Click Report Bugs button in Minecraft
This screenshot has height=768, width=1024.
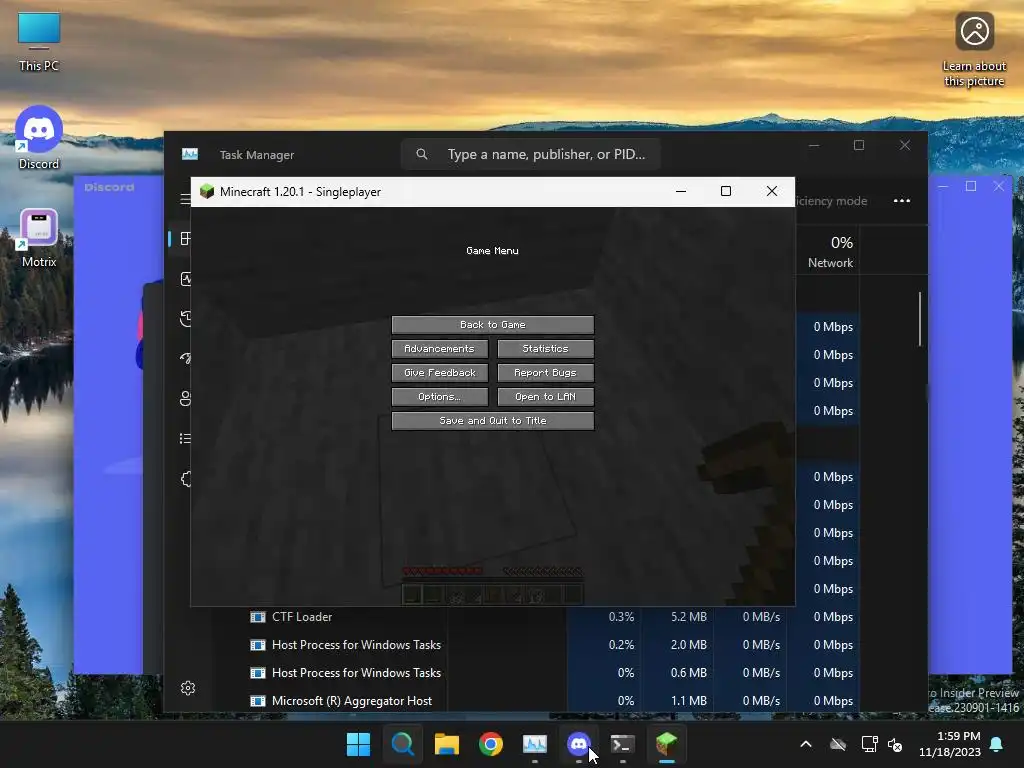pyautogui.click(x=545, y=373)
